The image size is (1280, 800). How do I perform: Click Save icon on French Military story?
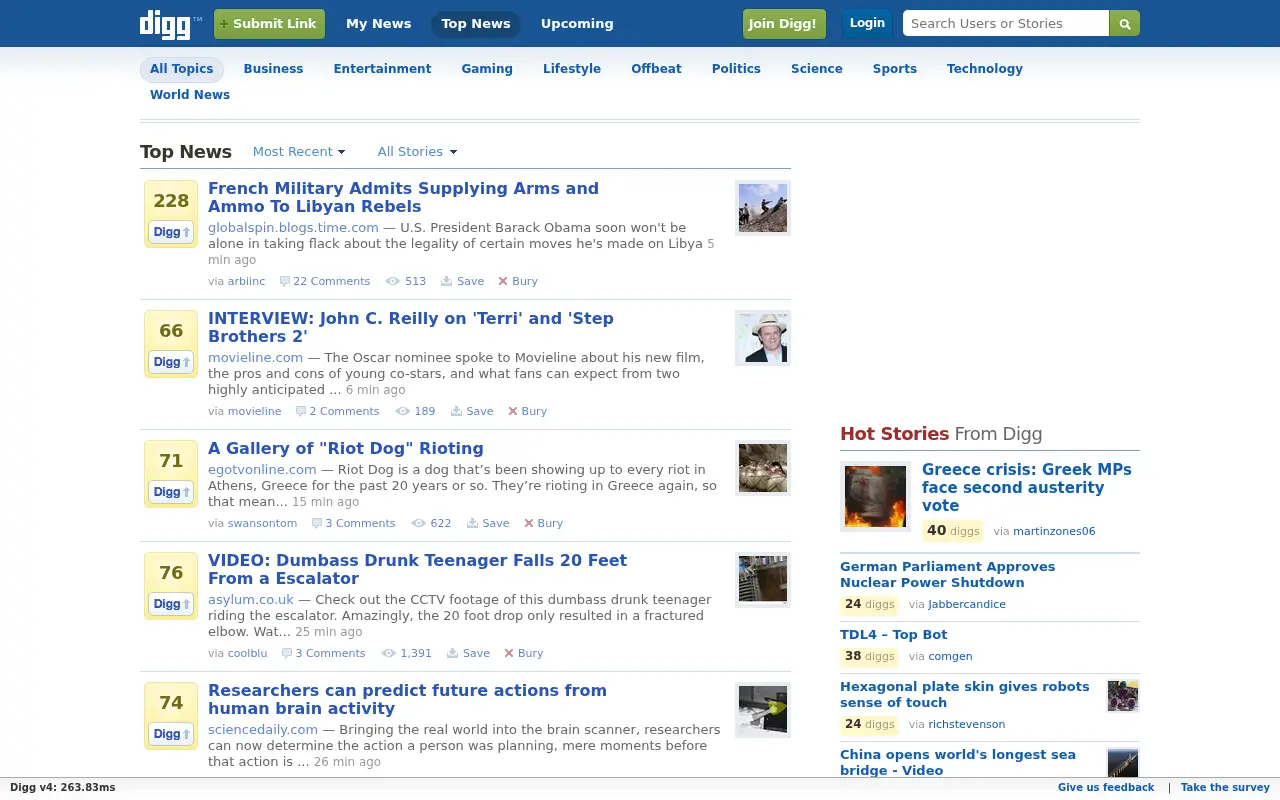point(446,281)
